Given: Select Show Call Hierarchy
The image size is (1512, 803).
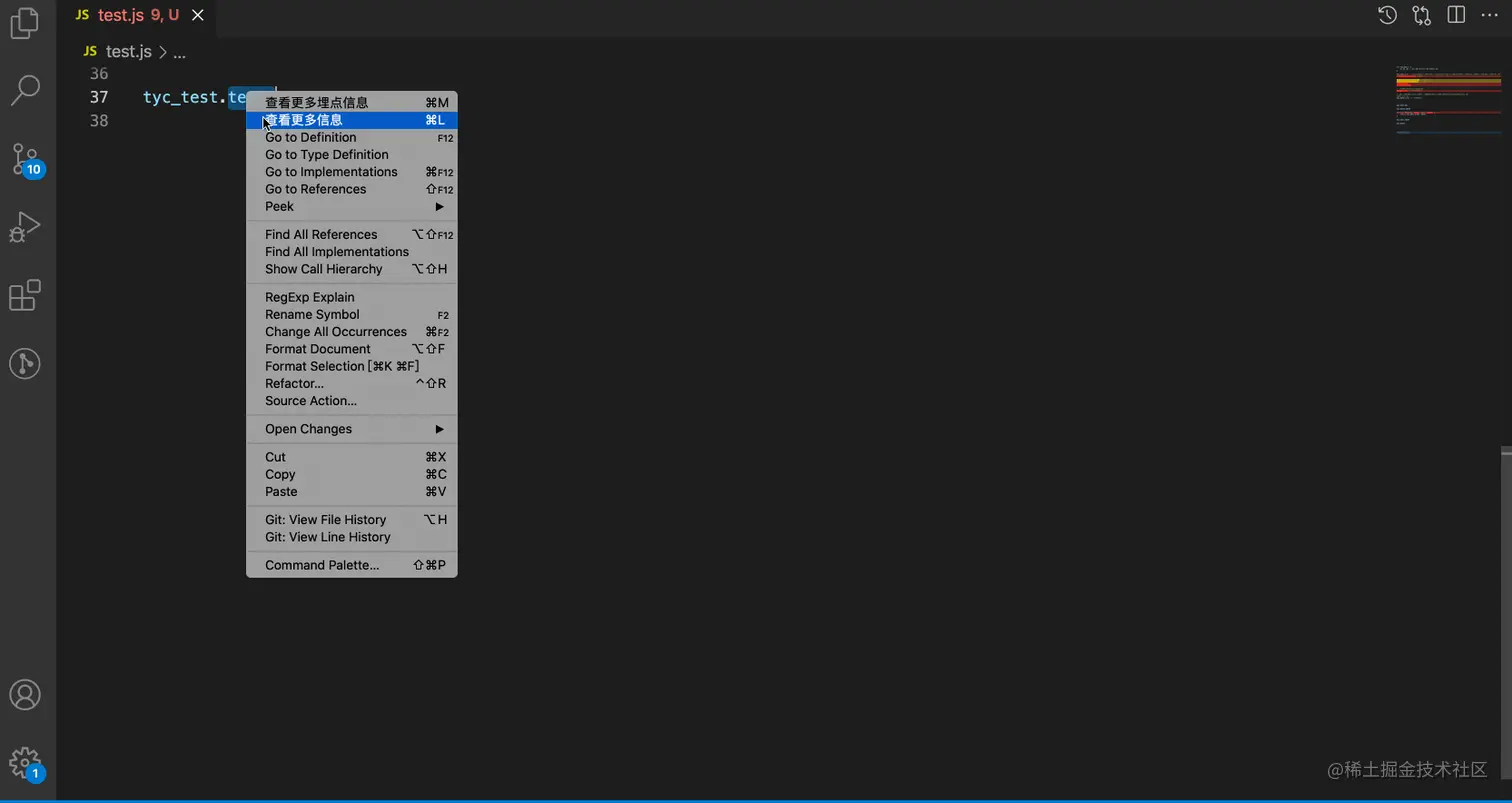Looking at the screenshot, I should [x=352, y=269].
